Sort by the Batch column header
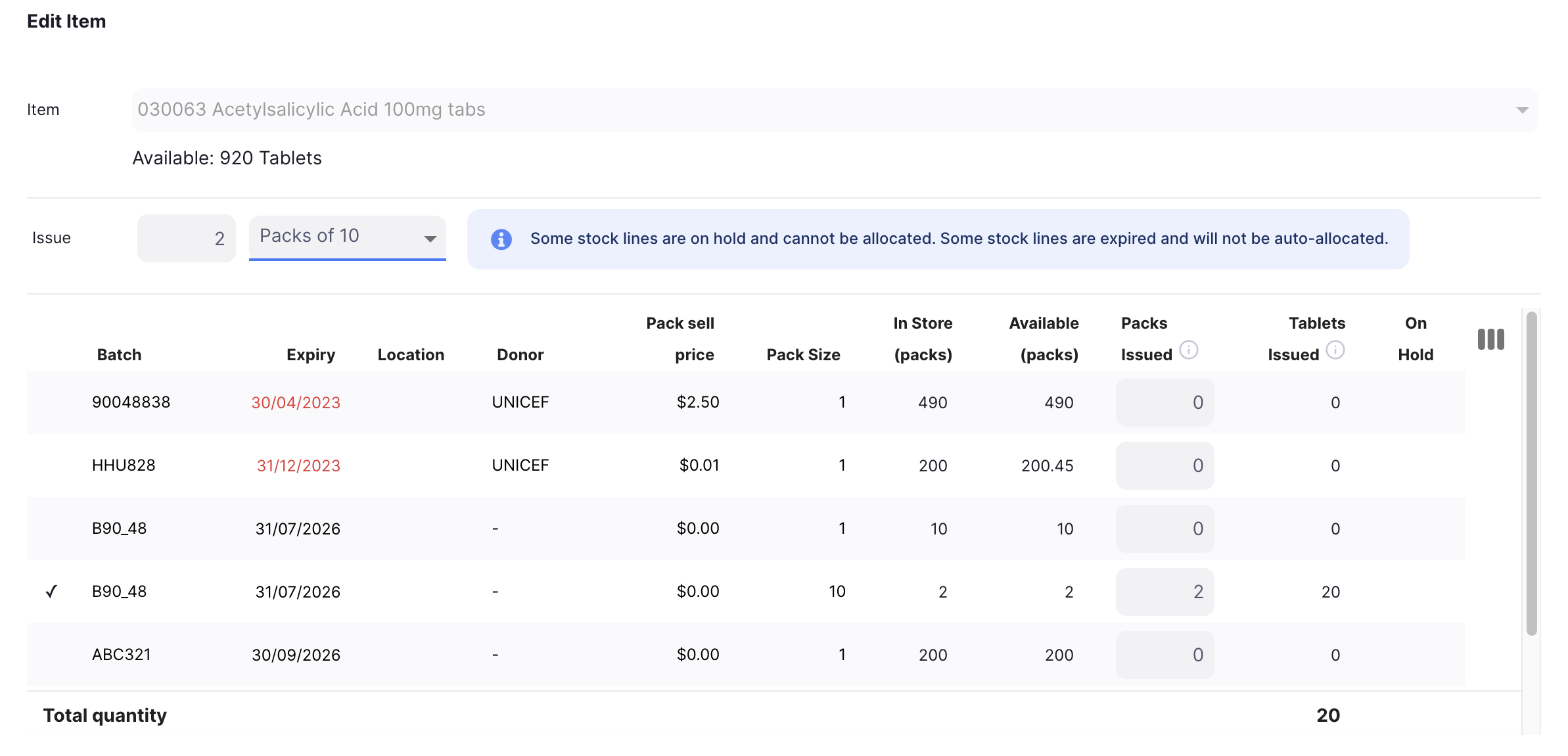This screenshot has width=1568, height=756. click(x=119, y=355)
